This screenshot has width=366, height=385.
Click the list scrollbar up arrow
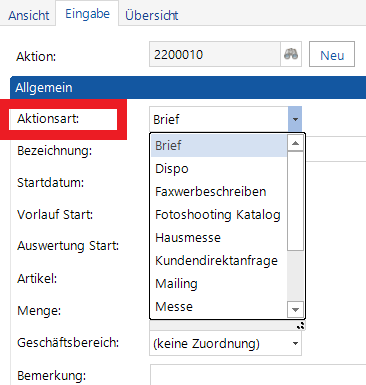pos(295,143)
